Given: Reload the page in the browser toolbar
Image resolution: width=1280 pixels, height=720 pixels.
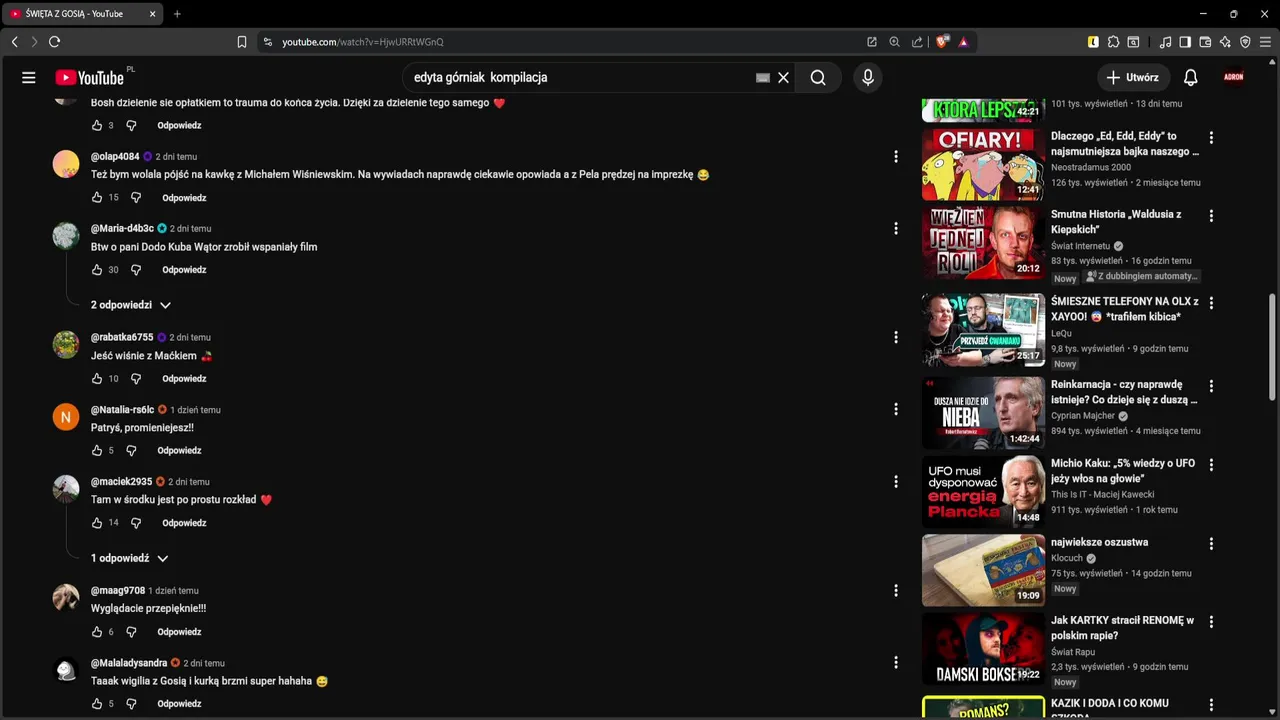Looking at the screenshot, I should [x=54, y=42].
